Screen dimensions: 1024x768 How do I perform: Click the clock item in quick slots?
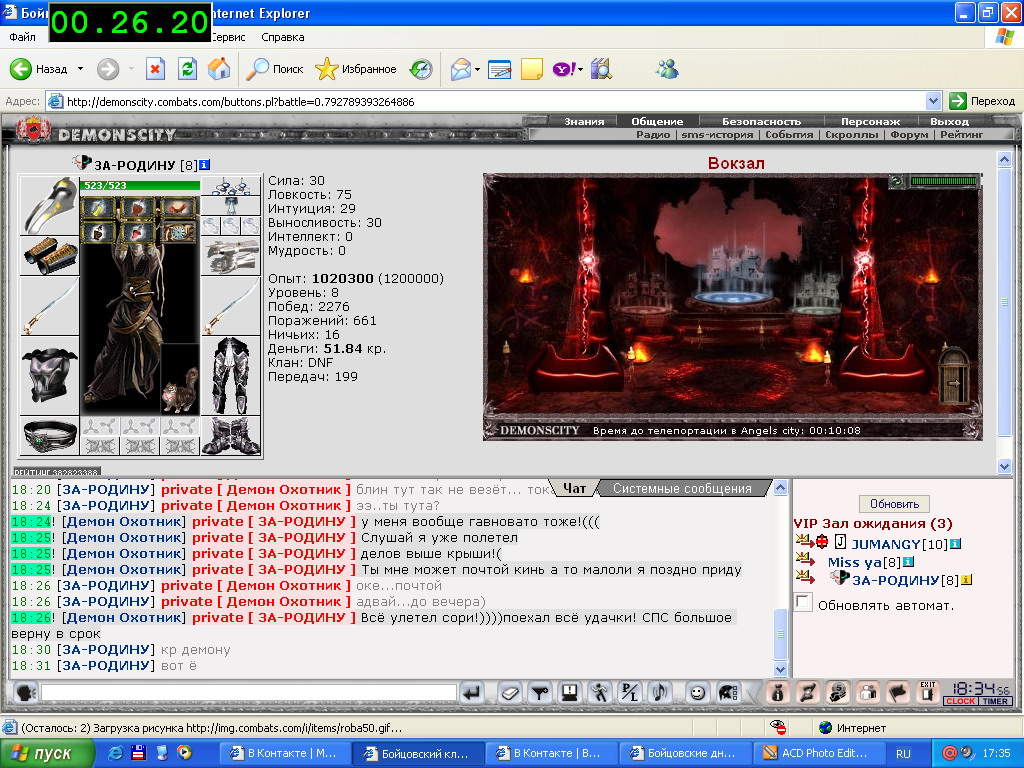pyautogui.click(x=179, y=232)
